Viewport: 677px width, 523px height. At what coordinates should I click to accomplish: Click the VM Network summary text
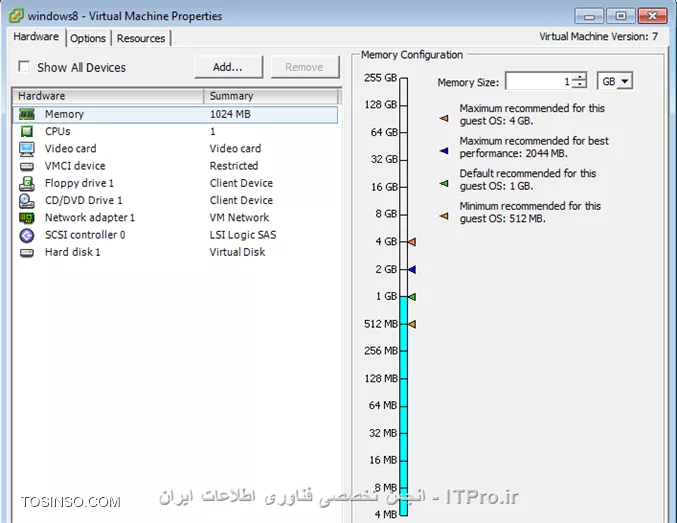pos(239,218)
